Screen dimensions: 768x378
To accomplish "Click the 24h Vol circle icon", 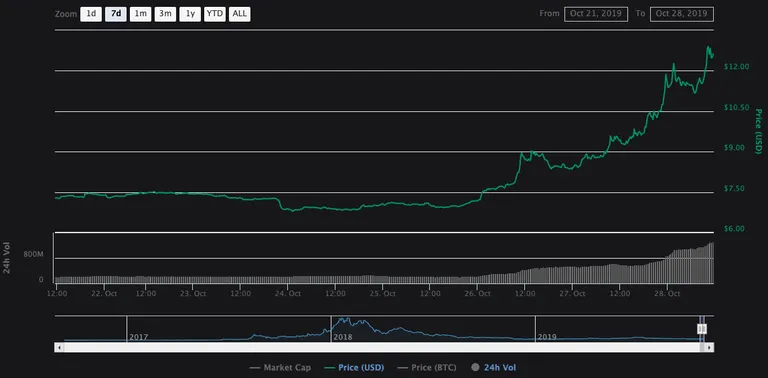I will (475, 368).
